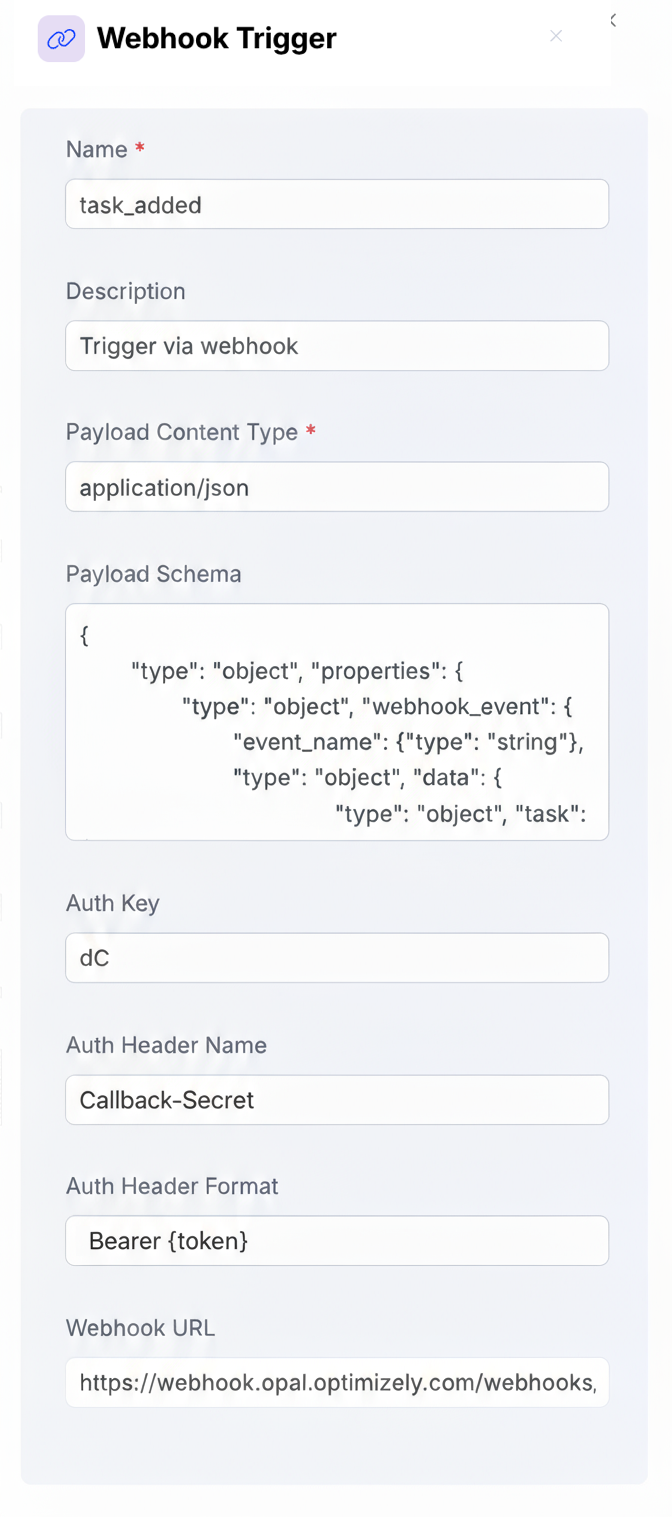The height and width of the screenshot is (1517, 672).
Task: Click inside the Payload Schema JSON editor
Action: coord(337,721)
